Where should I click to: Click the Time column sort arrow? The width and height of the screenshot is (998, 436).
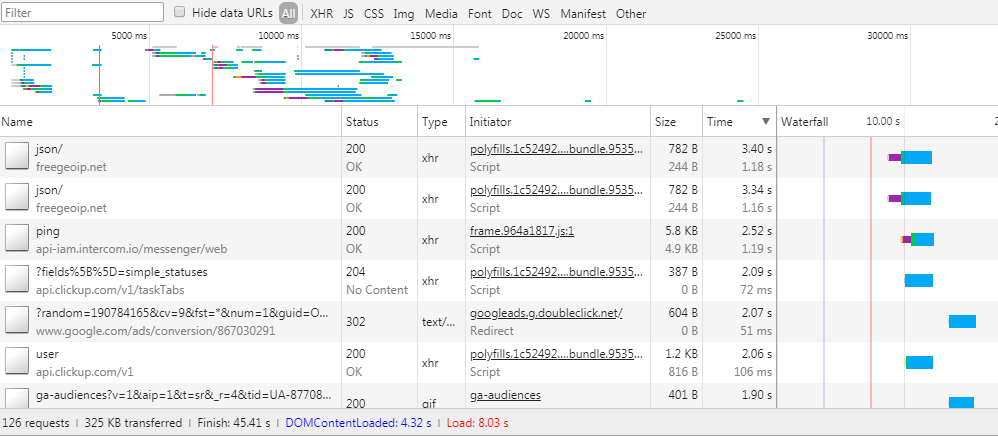pyautogui.click(x=766, y=122)
